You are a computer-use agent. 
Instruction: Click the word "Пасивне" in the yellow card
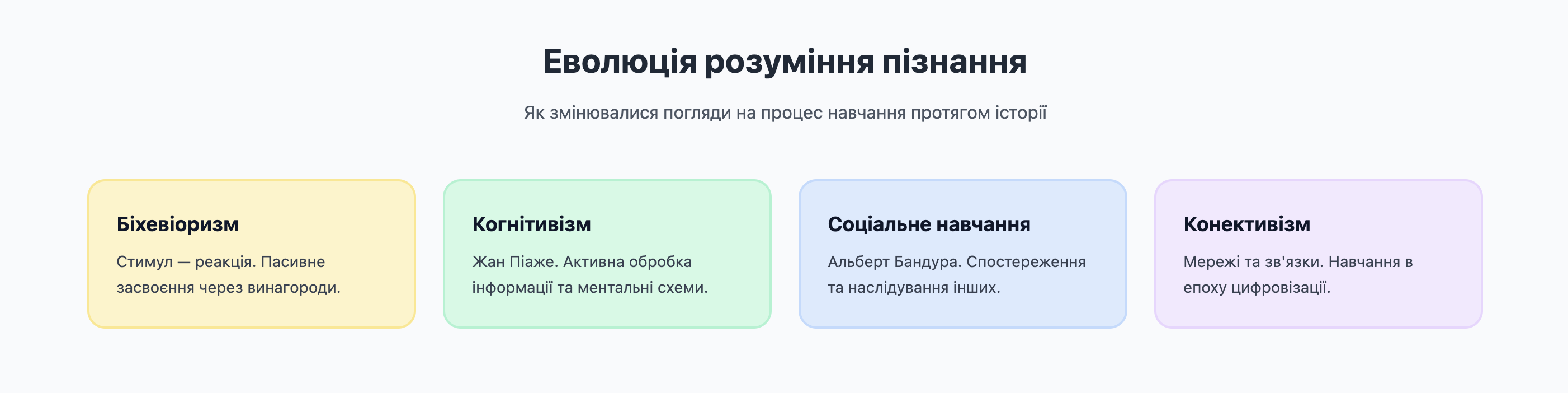click(293, 262)
